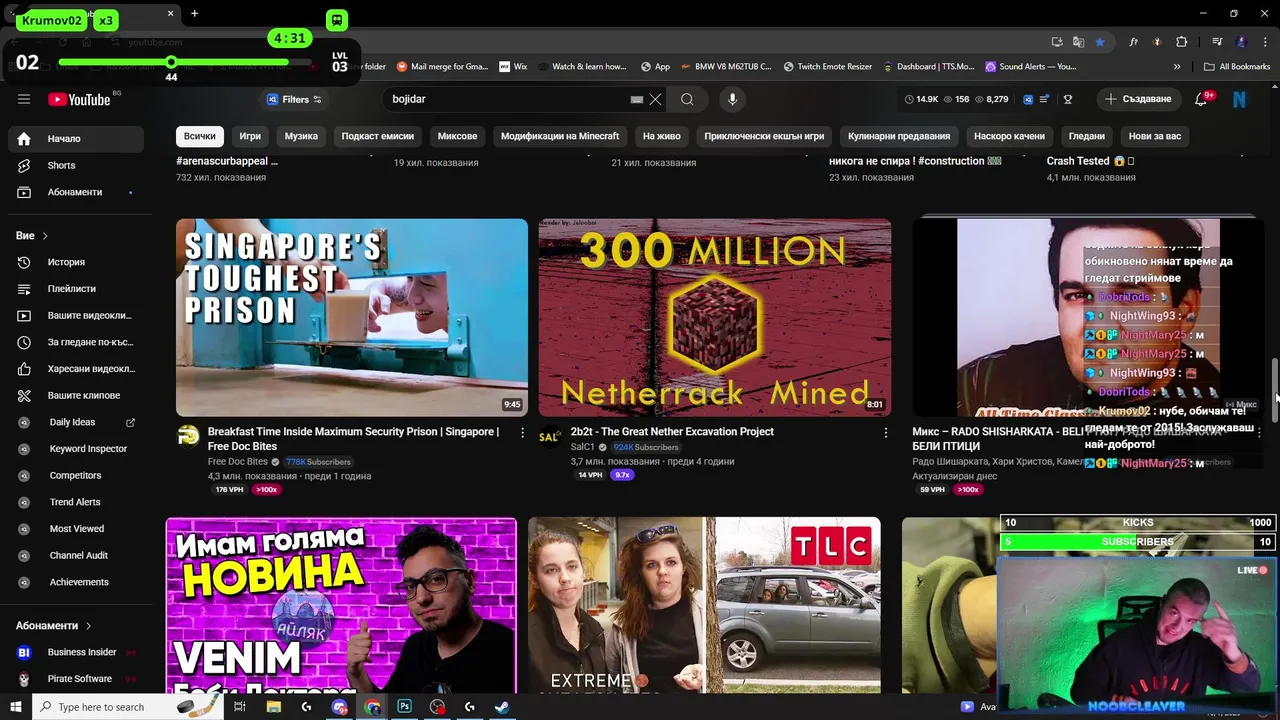Open Task View on the taskbar
Viewport: 1280px width, 720px height.
click(240, 706)
